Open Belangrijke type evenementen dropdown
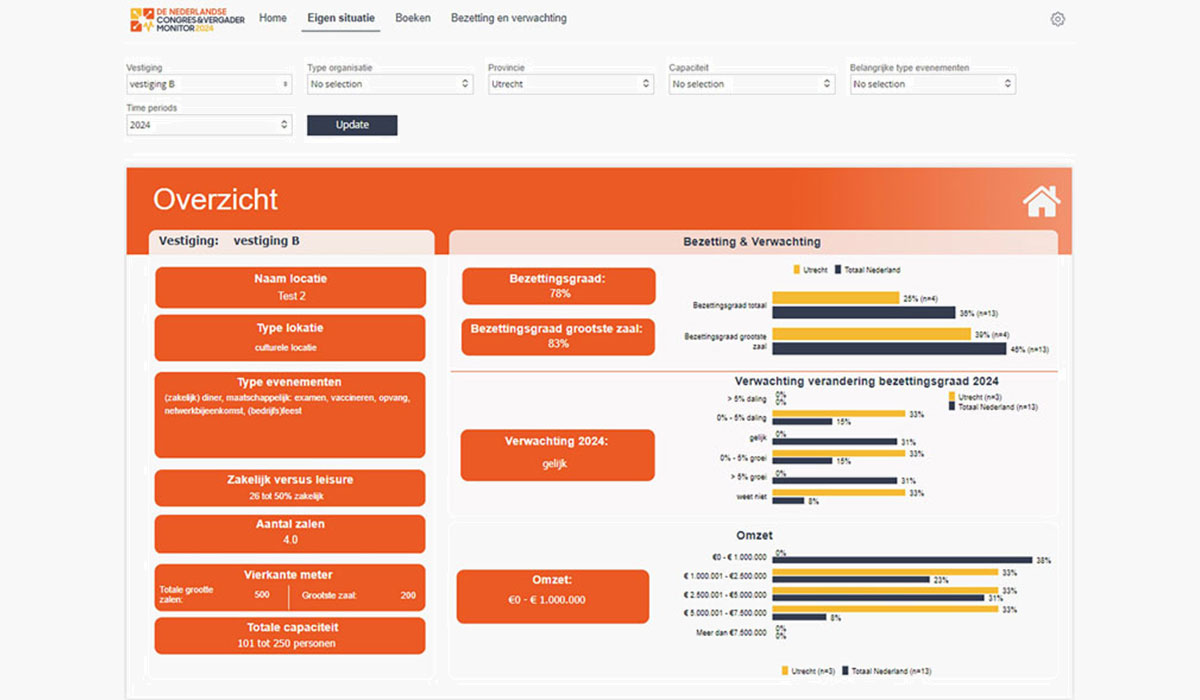This screenshot has width=1200, height=700. pos(933,84)
